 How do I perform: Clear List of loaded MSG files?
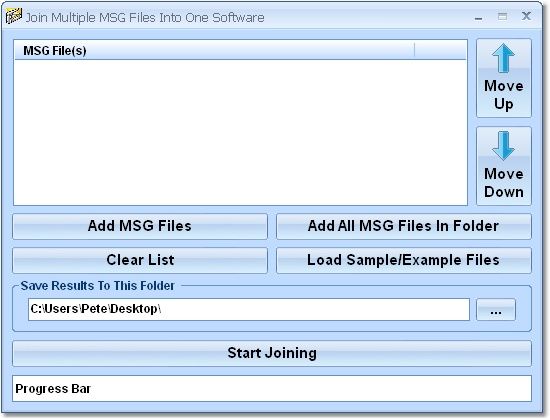pos(140,260)
